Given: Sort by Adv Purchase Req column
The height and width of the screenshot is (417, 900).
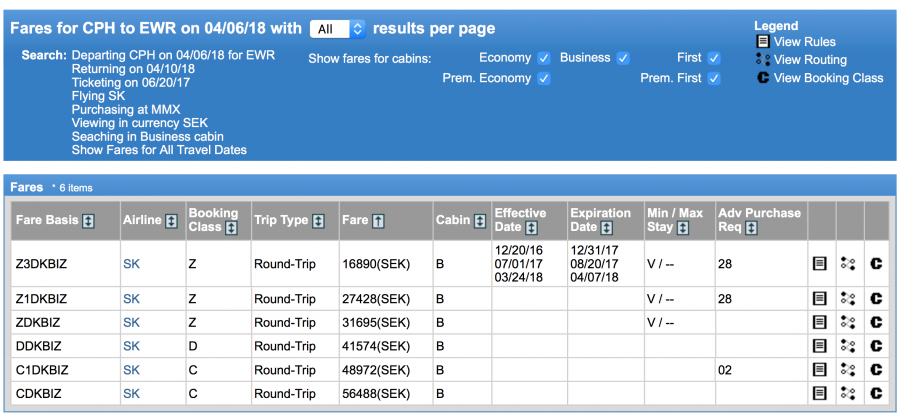Looking at the screenshot, I should coord(750,228).
